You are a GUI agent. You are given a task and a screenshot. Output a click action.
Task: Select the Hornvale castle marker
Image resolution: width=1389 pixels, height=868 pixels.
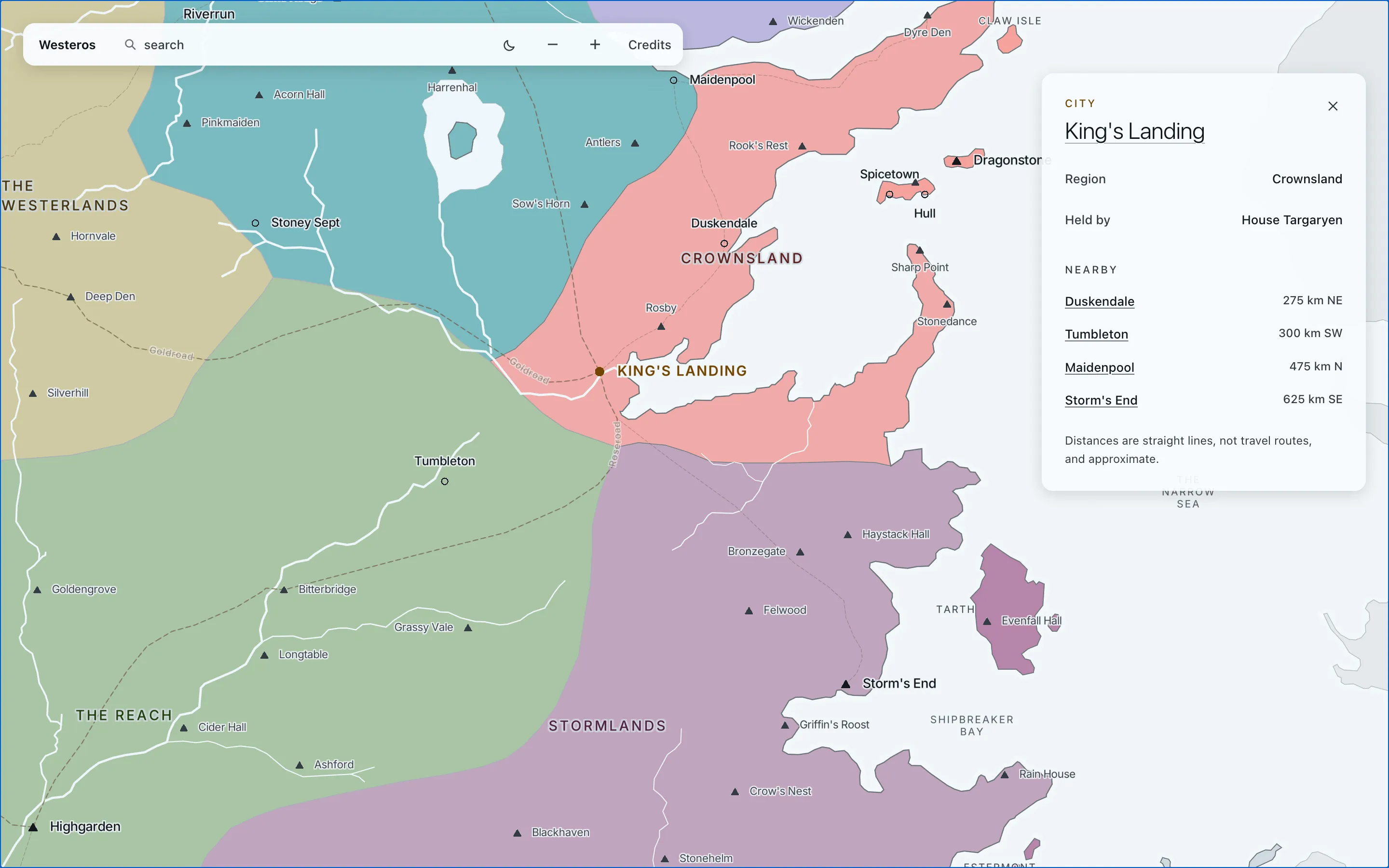(x=56, y=236)
